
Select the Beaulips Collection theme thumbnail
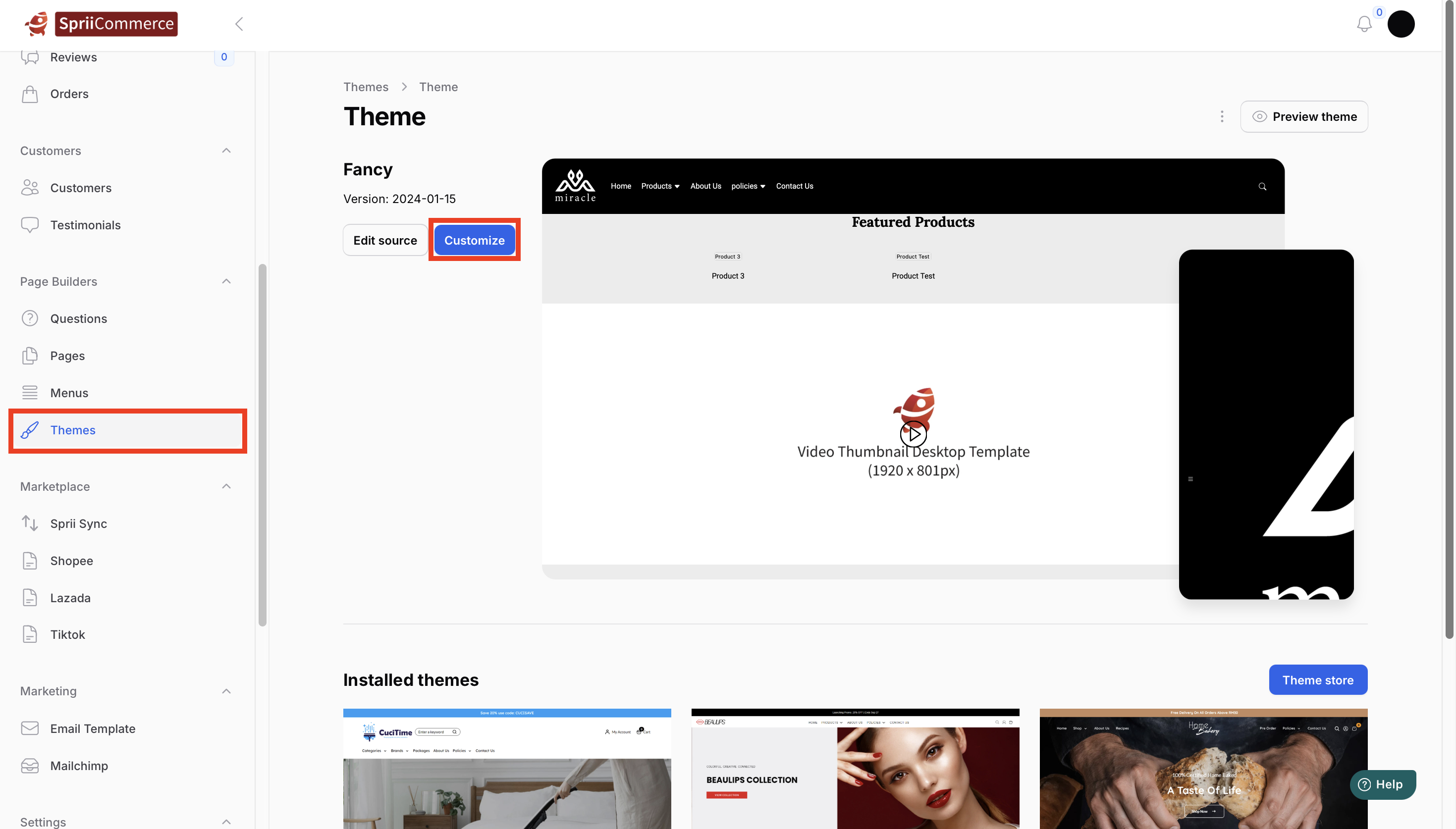pyautogui.click(x=855, y=769)
